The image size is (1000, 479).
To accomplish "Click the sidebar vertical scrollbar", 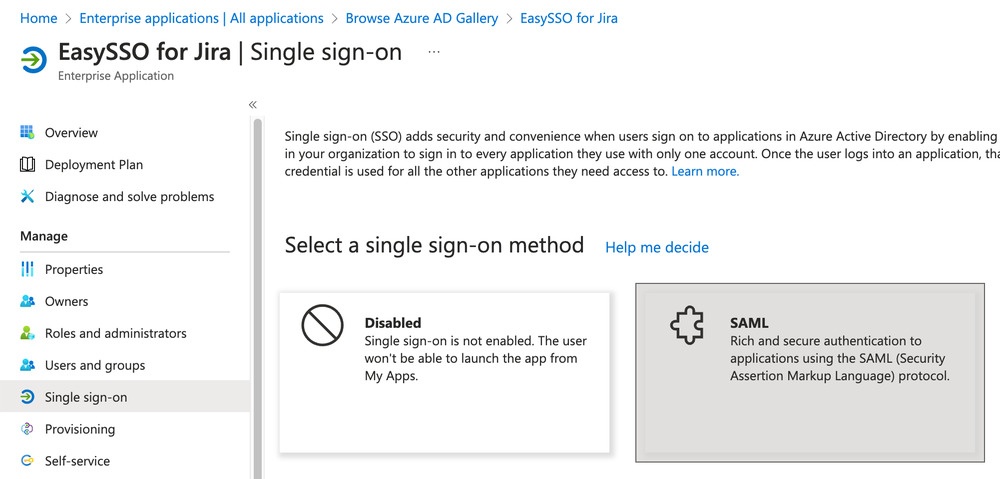I will coord(258,298).
